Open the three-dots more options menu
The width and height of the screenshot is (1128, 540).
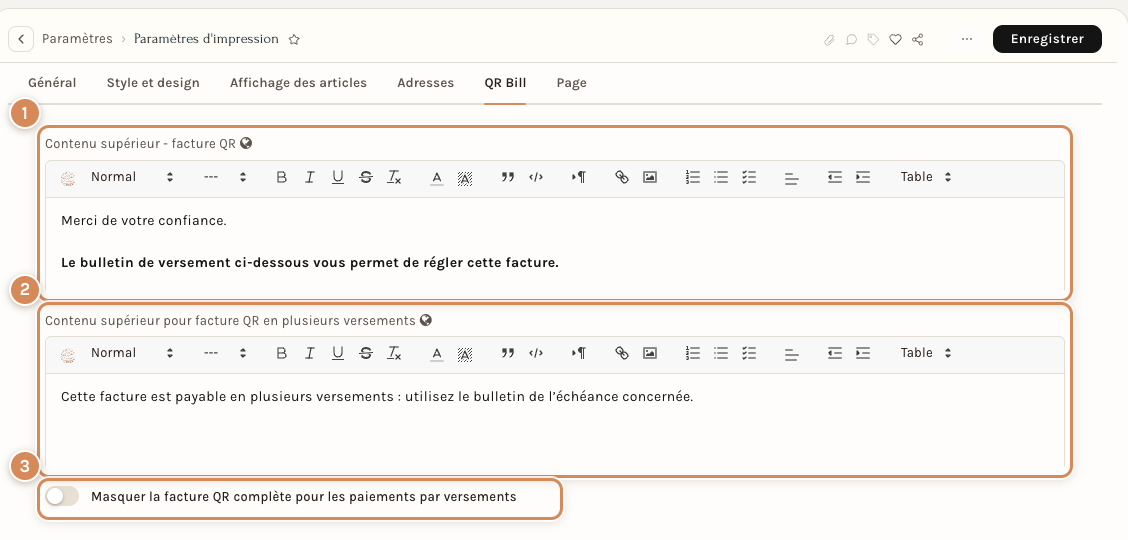click(x=967, y=39)
